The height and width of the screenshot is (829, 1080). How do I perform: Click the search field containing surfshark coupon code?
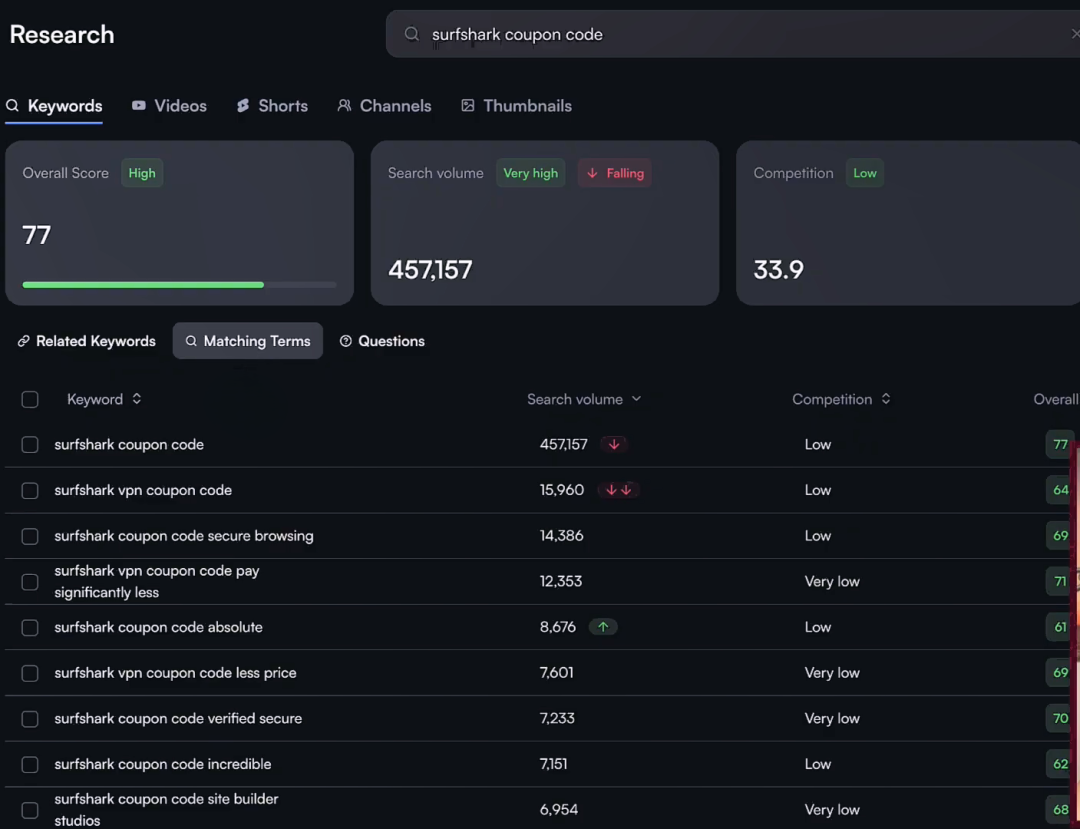coord(733,34)
